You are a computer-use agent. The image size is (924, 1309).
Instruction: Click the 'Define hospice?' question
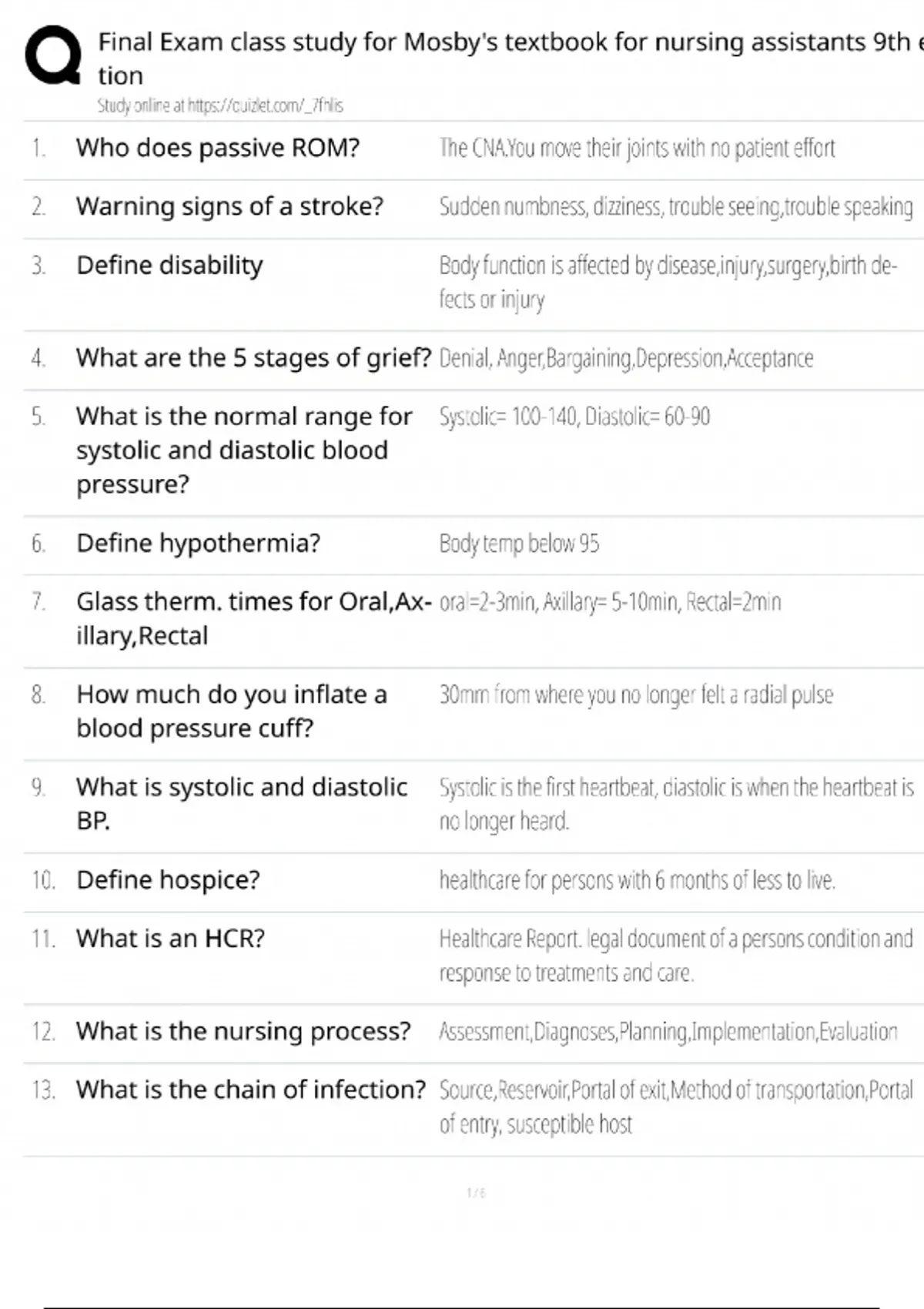point(168,880)
